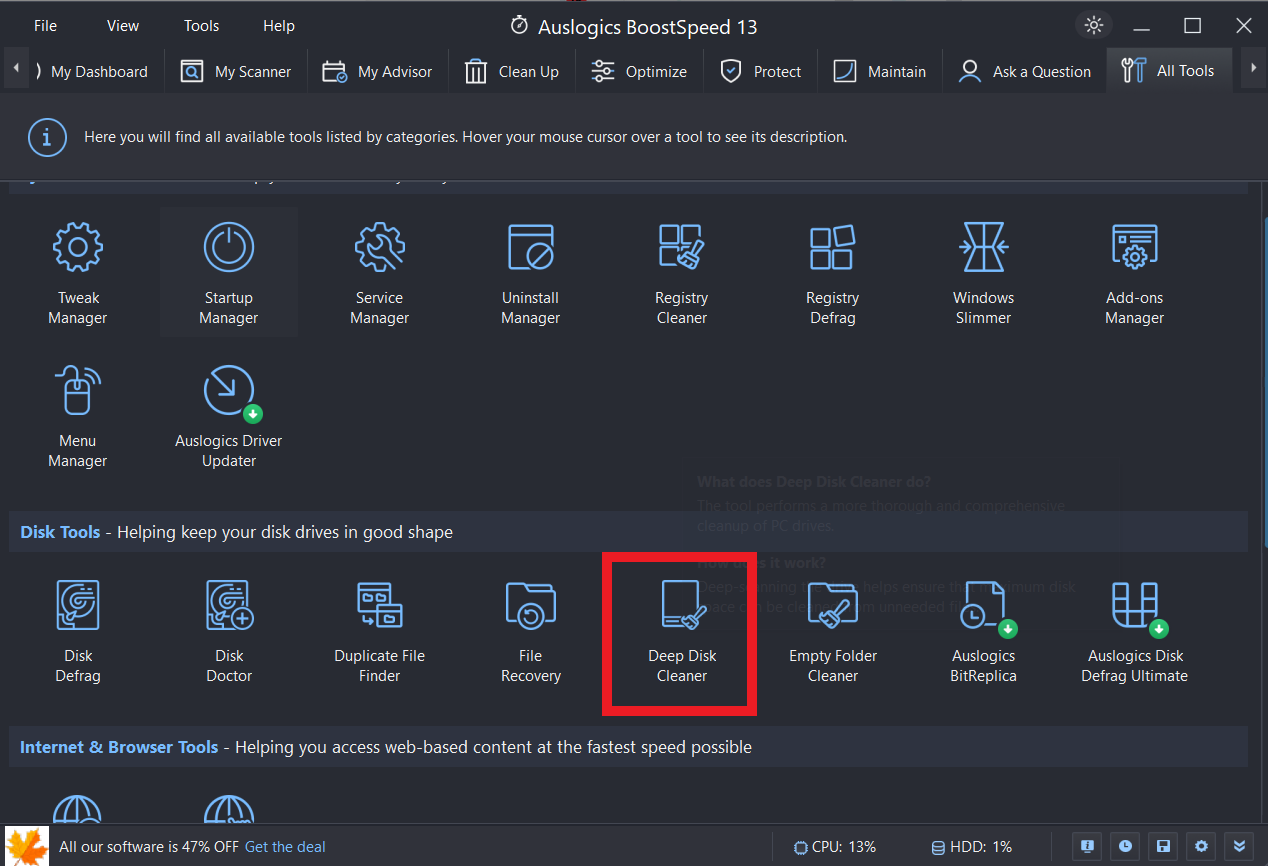This screenshot has height=866, width=1268.
Task: Open Disk Doctor
Action: (x=229, y=631)
